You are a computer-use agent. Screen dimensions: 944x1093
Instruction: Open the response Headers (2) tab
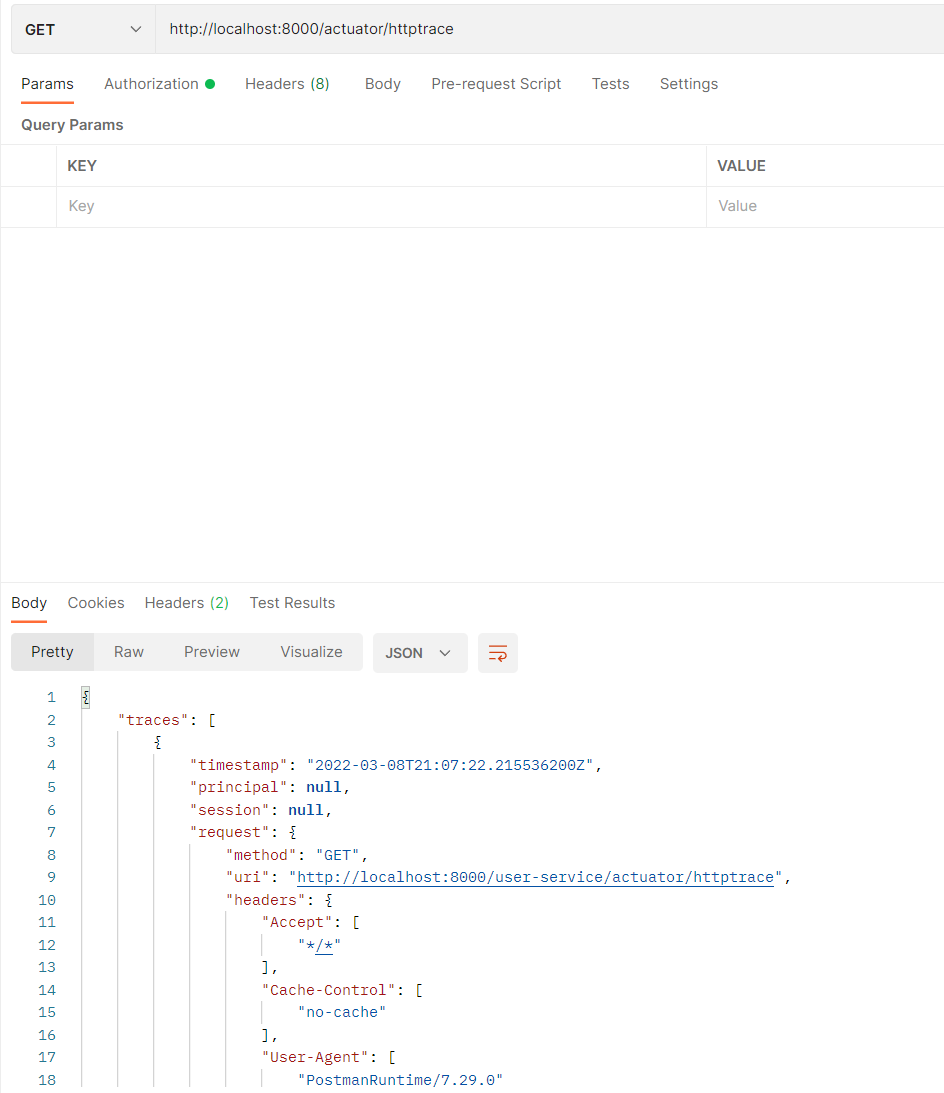187,603
